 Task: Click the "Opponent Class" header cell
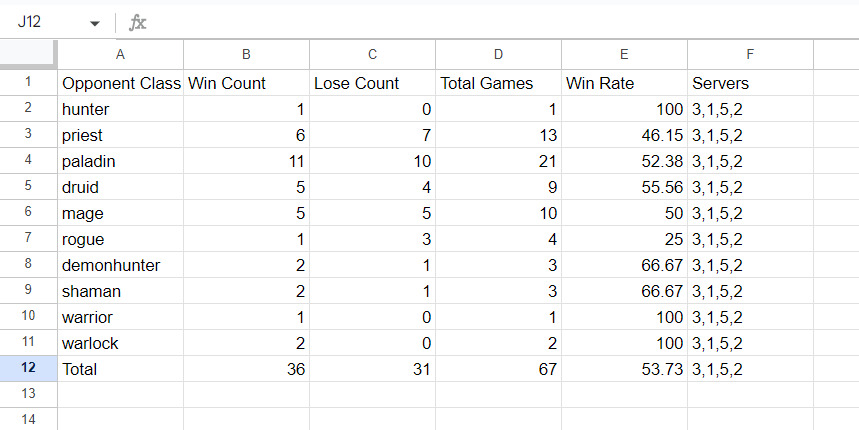click(x=120, y=83)
